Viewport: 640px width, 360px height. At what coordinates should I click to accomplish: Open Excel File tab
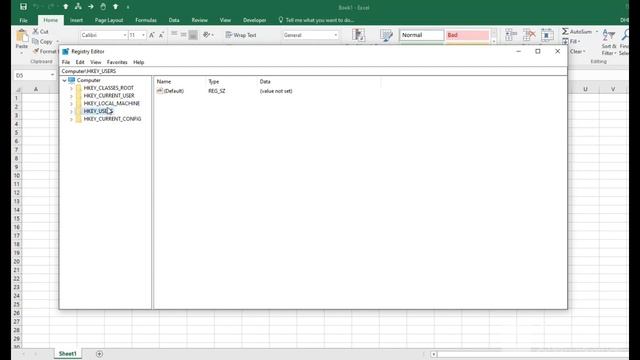24,20
